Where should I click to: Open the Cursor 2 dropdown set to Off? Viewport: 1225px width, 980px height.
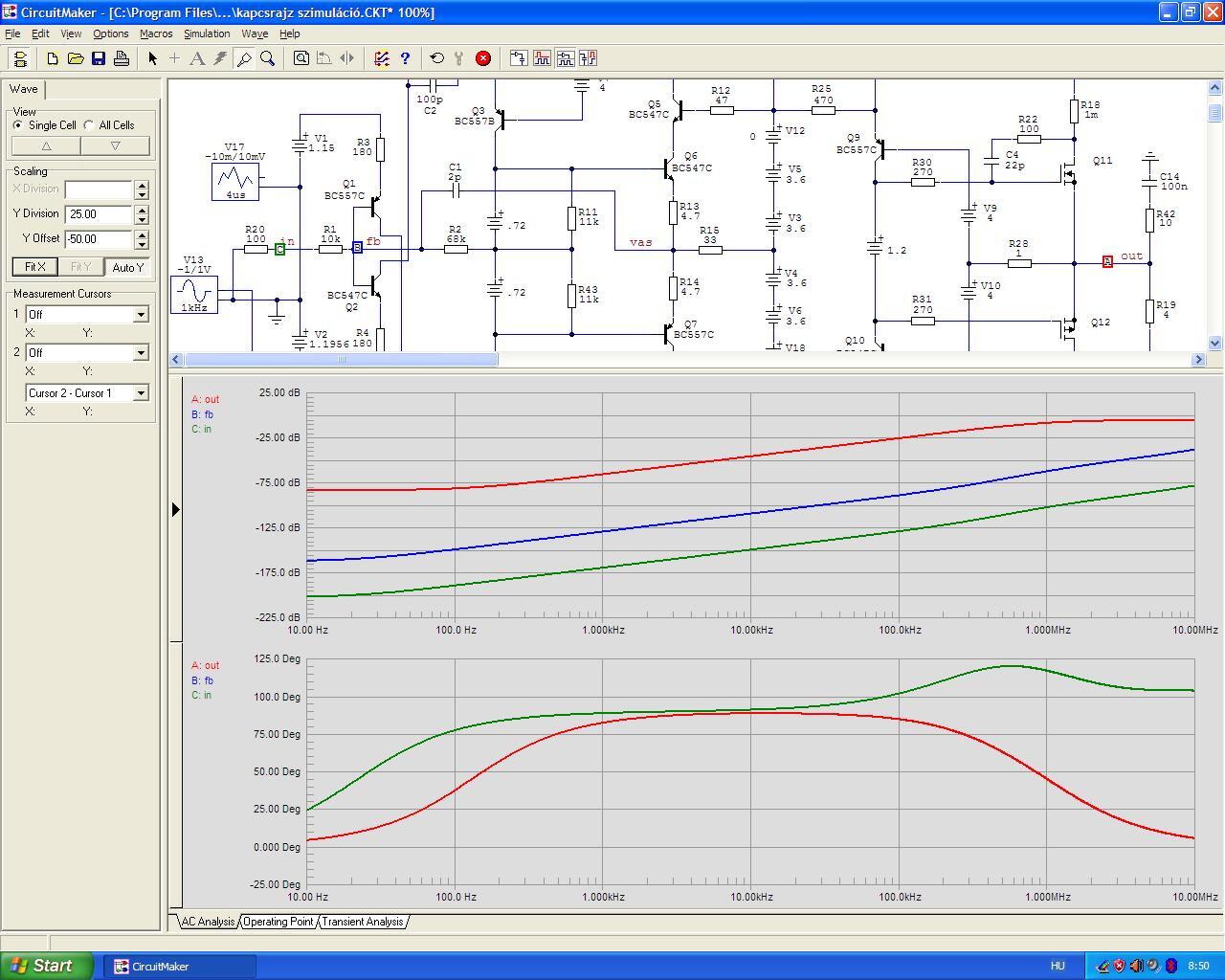coord(86,352)
